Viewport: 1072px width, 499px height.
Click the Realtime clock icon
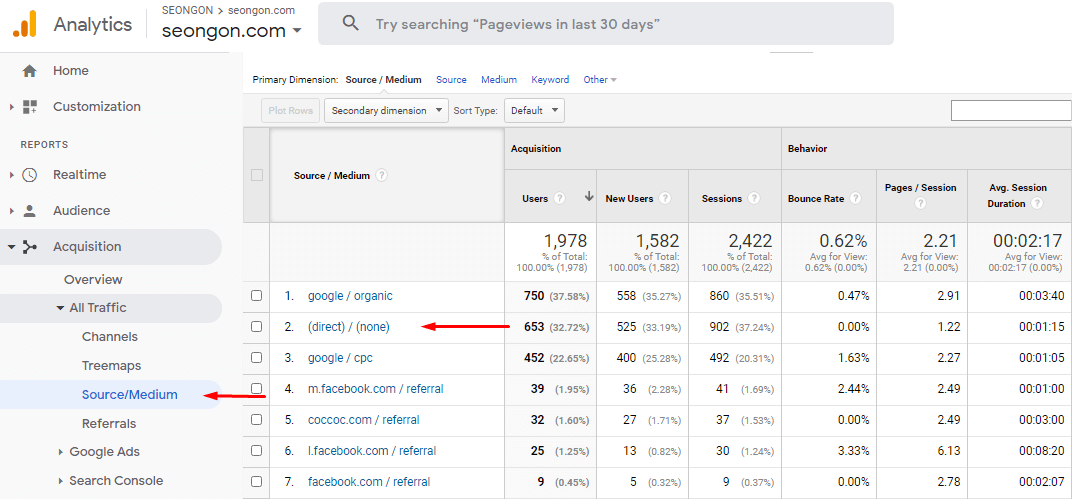29,175
